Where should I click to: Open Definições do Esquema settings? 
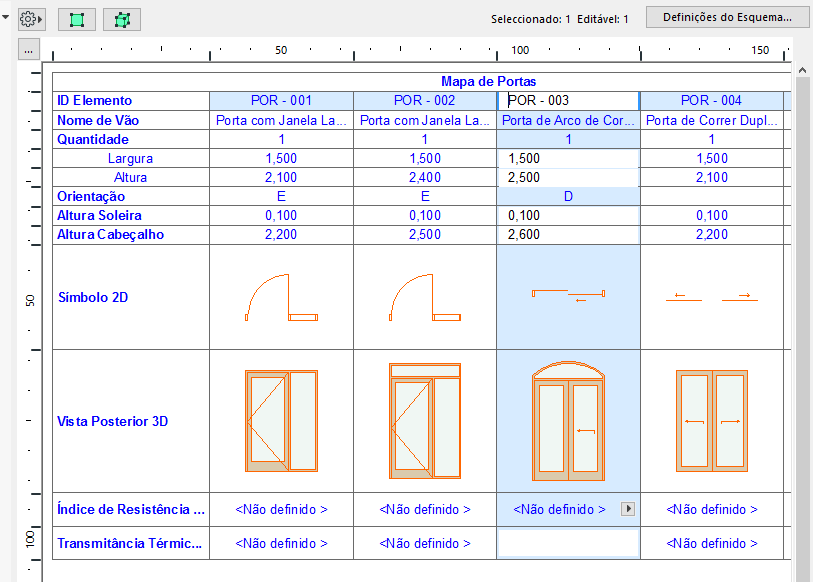[727, 17]
